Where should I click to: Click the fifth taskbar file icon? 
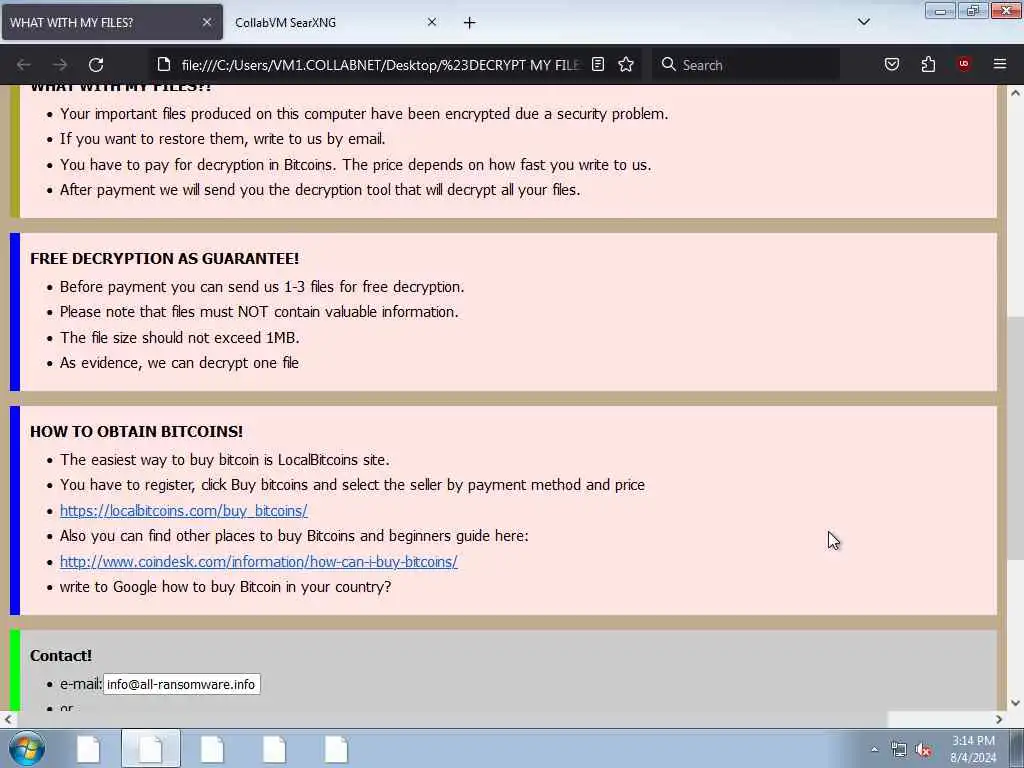click(x=336, y=749)
